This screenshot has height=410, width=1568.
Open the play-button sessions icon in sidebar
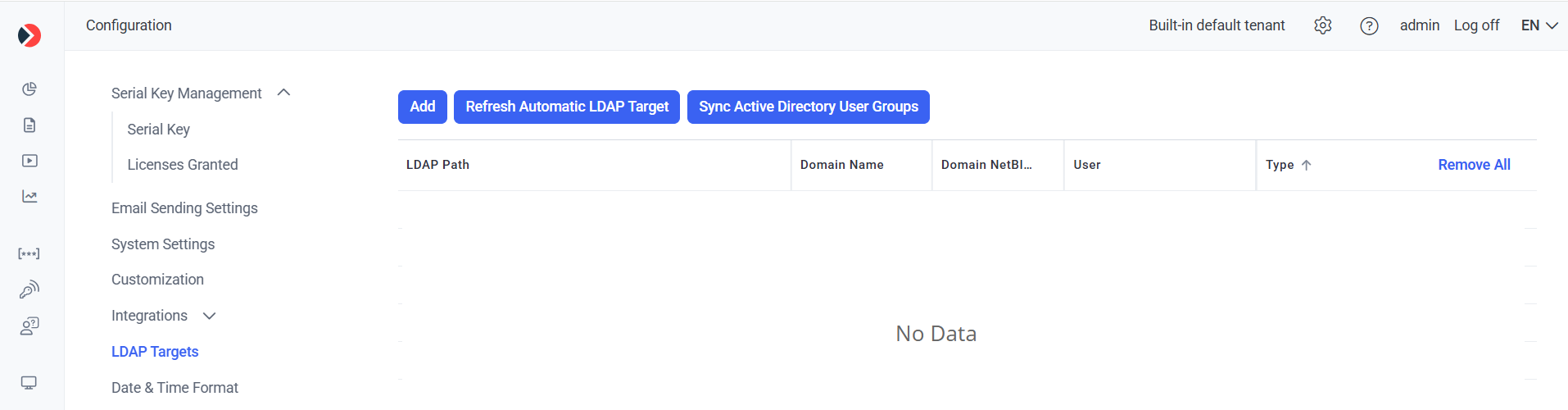tap(29, 161)
